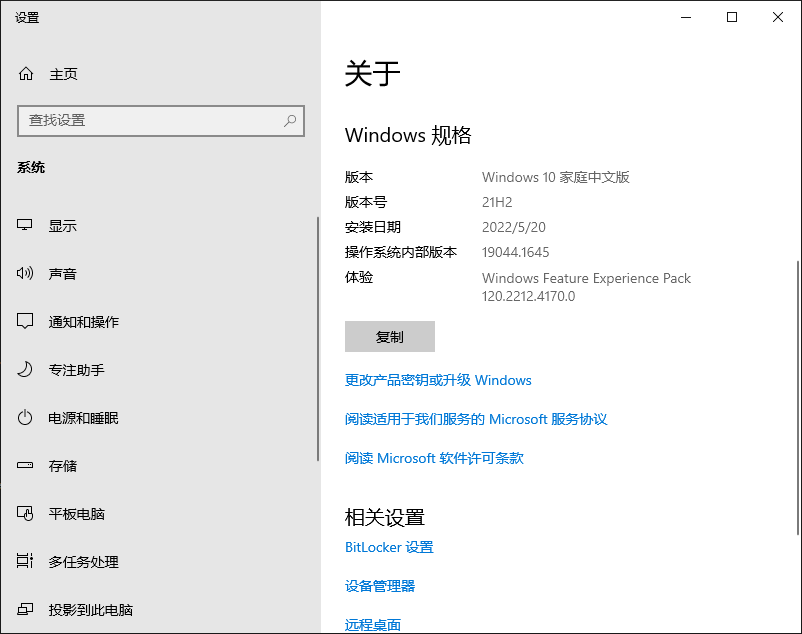Open 投影到此电脑 settings page
This screenshot has width=802, height=634.
pos(90,610)
